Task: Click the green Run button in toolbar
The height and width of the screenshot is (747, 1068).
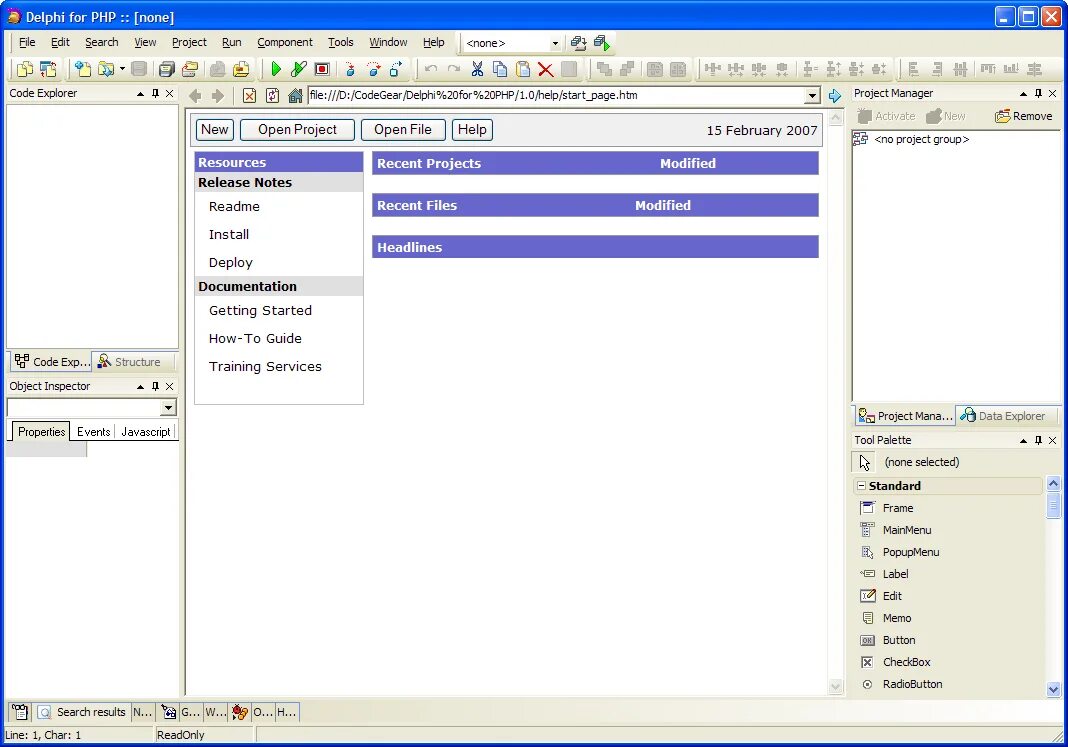Action: 276,69
